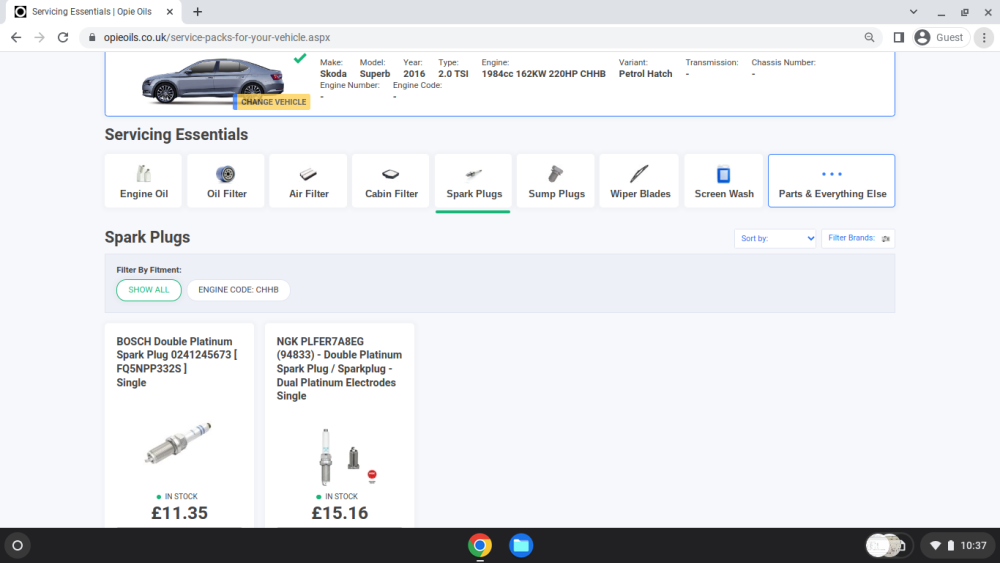
Task: Open the tab search chevron
Action: 913,11
